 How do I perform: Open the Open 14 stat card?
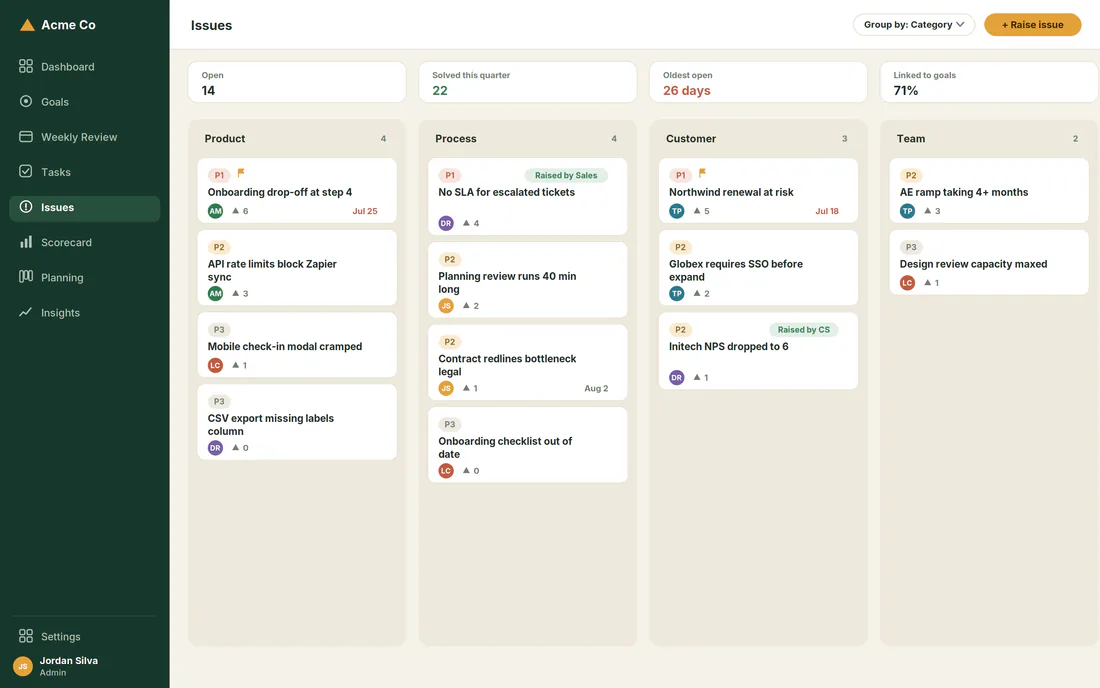click(297, 82)
